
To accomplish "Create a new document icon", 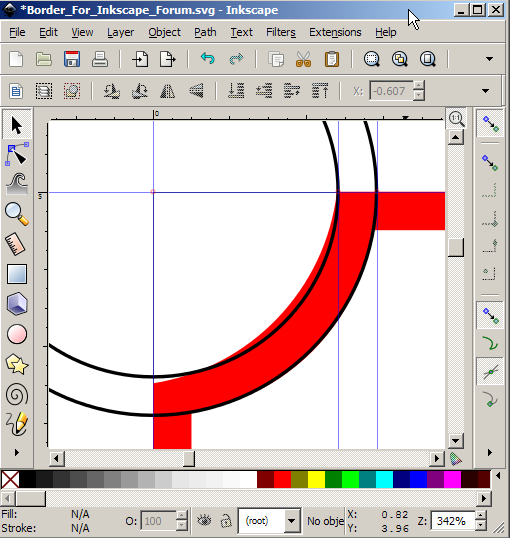I will tap(16, 59).
